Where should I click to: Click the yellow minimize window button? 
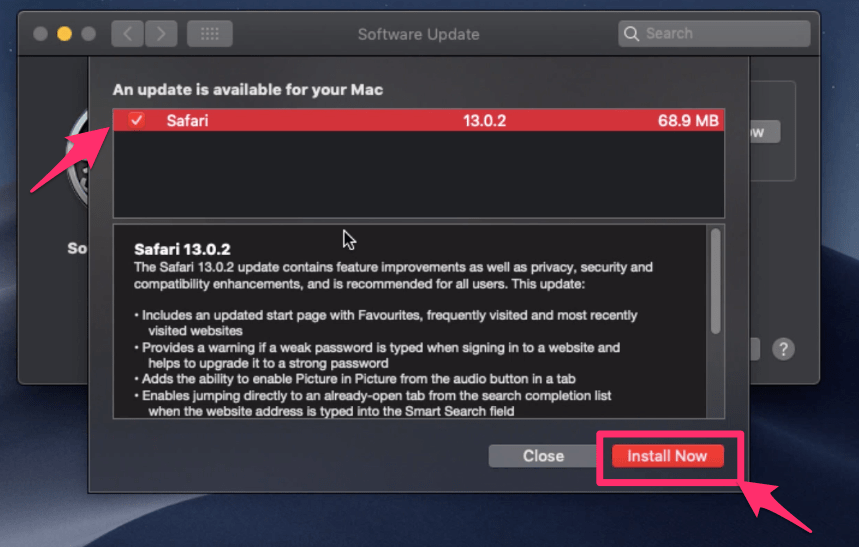[65, 33]
